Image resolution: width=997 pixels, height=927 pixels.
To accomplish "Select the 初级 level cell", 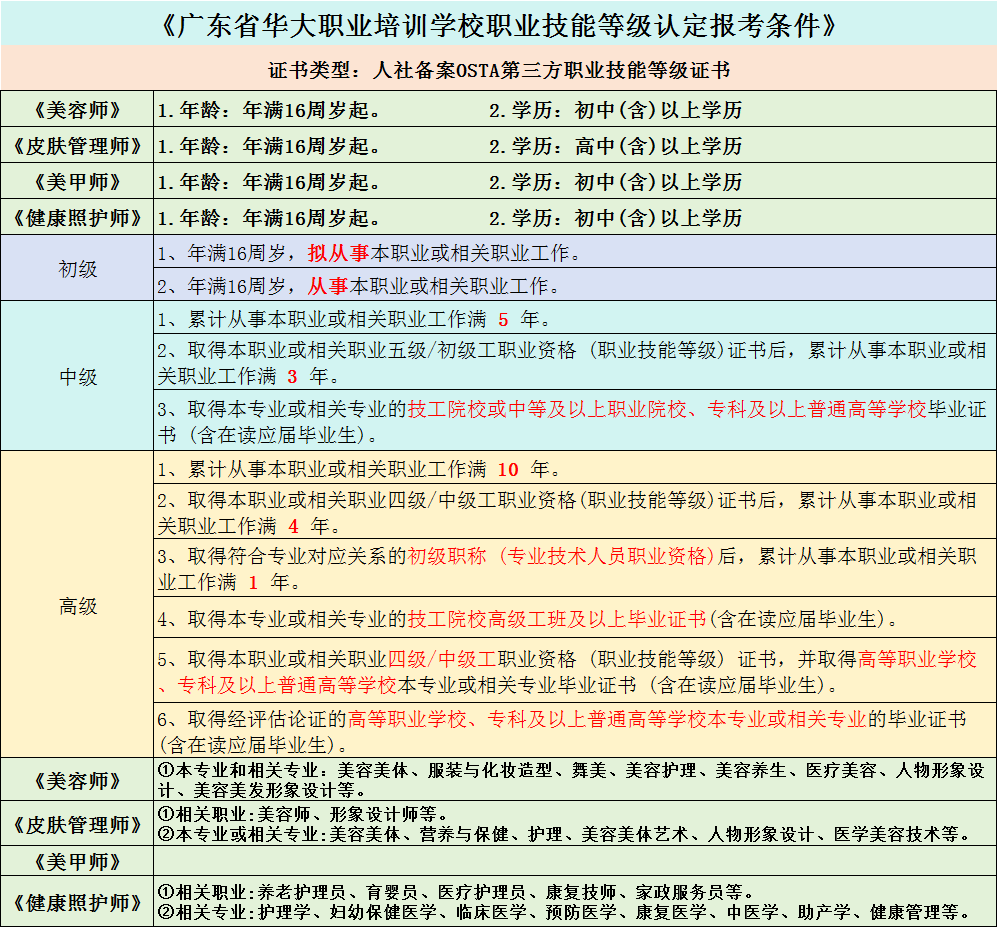I will [77, 269].
